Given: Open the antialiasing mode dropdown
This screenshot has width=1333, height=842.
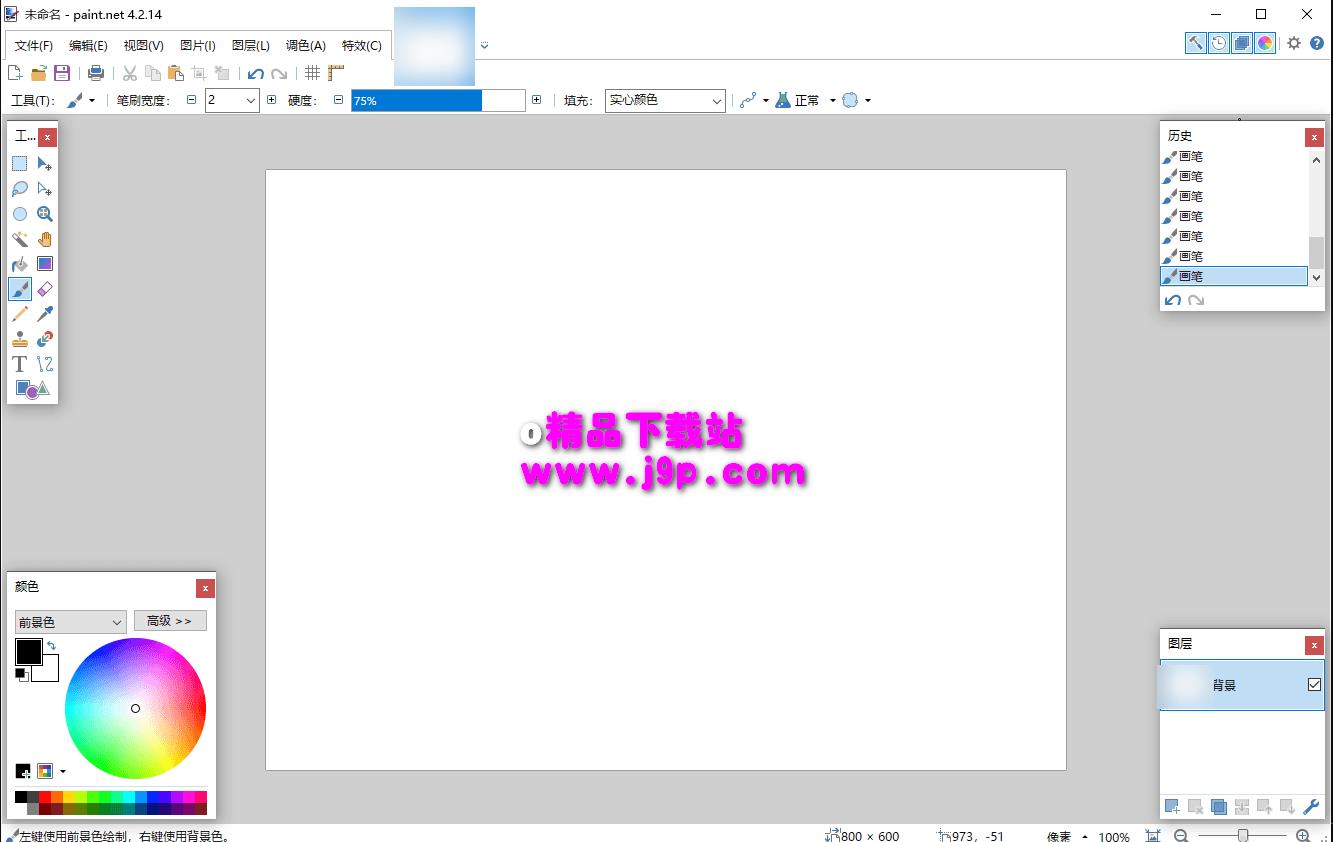Looking at the screenshot, I should (x=754, y=100).
